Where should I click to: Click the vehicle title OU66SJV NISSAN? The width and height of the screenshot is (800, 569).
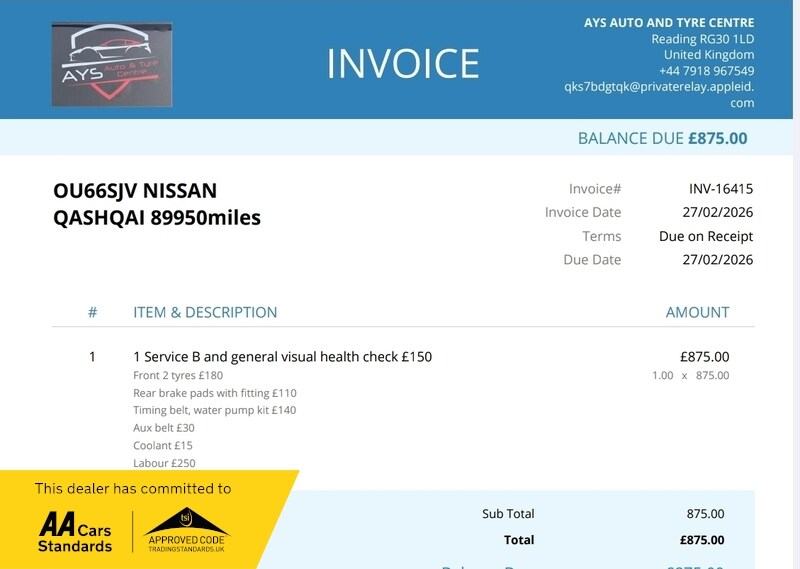[x=135, y=191]
